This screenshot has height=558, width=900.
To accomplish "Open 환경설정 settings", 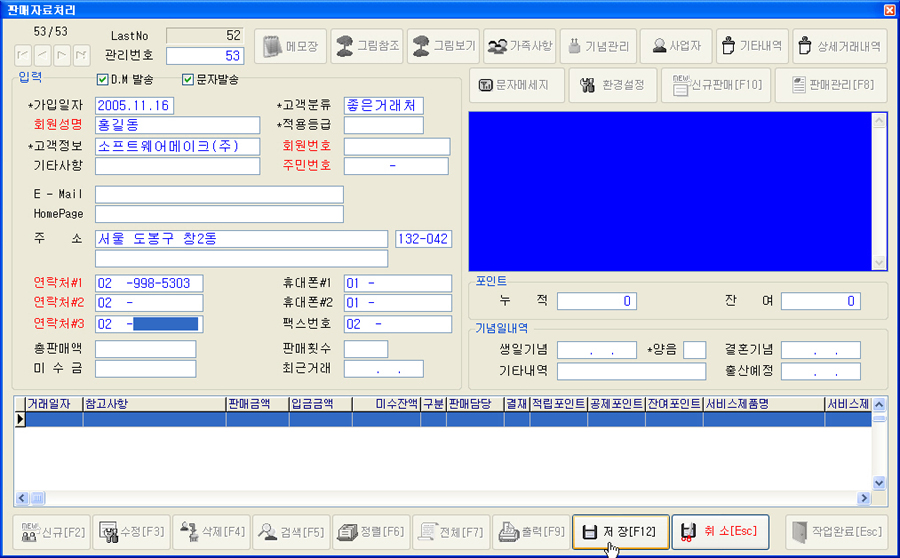I will tap(613, 85).
